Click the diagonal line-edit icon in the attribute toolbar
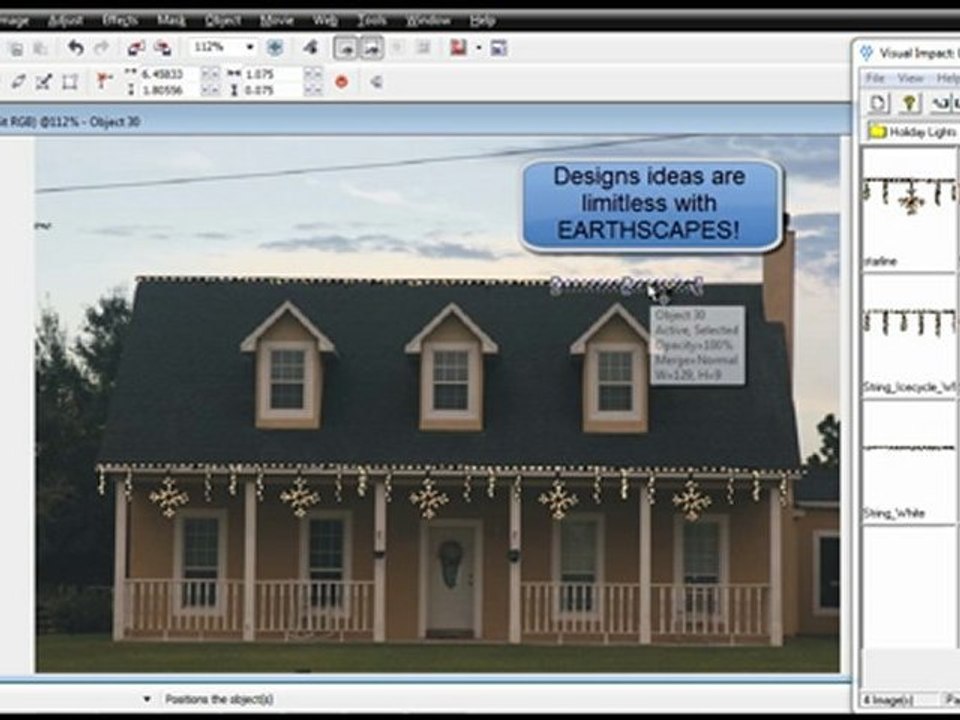Screen dimensions: 960x720 43,81
